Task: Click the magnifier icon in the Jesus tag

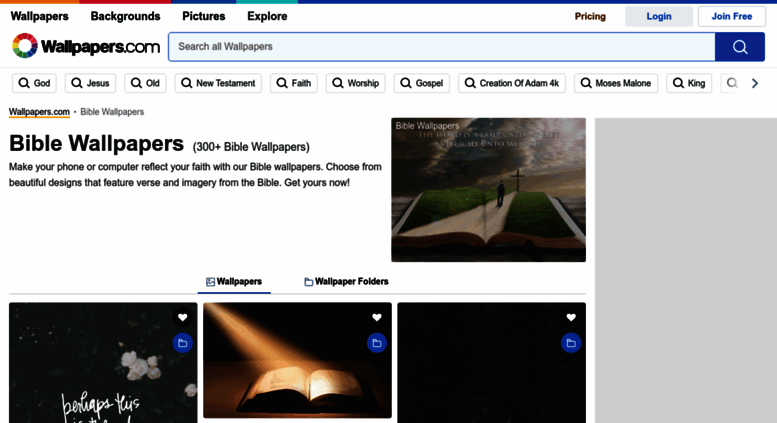Action: click(77, 83)
